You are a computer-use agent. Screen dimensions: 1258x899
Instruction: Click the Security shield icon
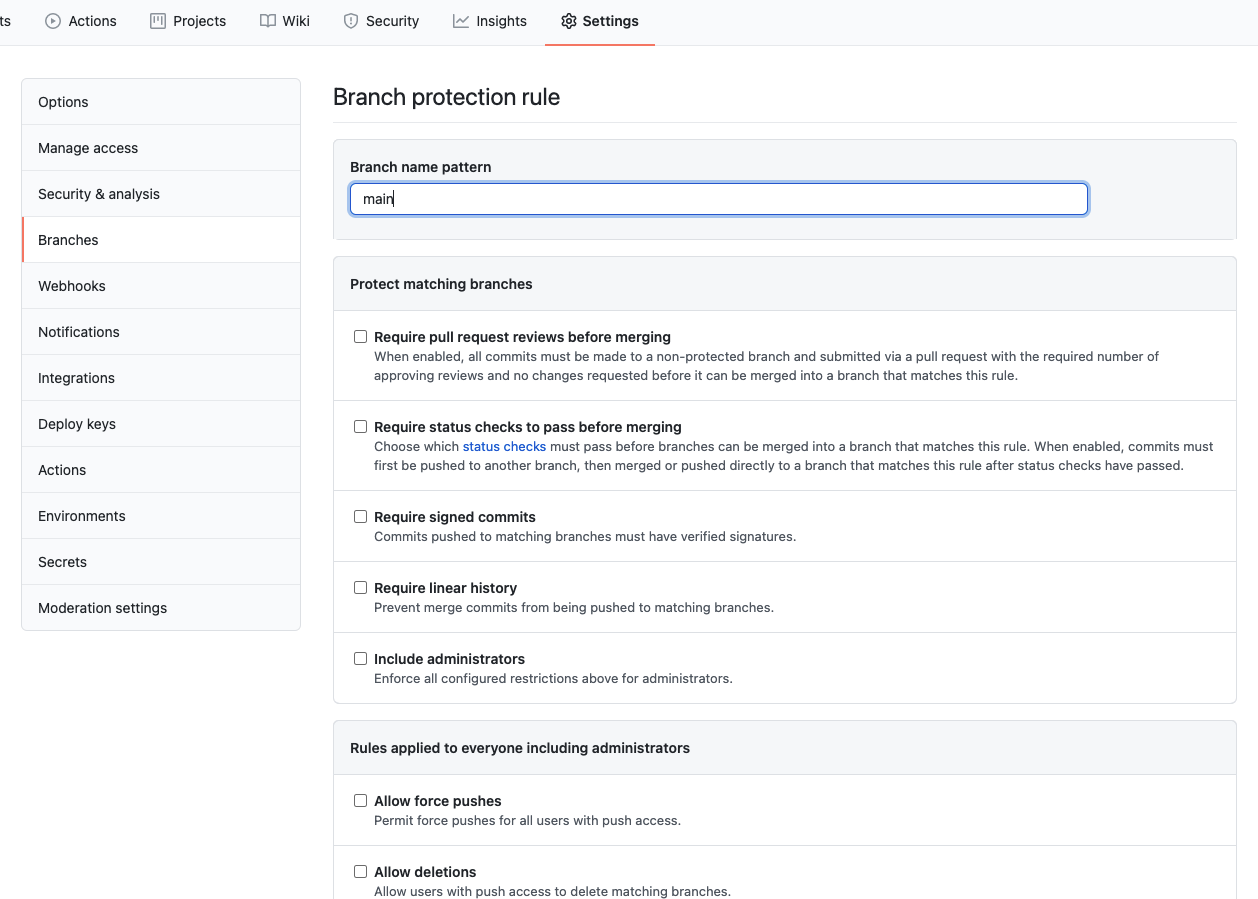tap(351, 21)
